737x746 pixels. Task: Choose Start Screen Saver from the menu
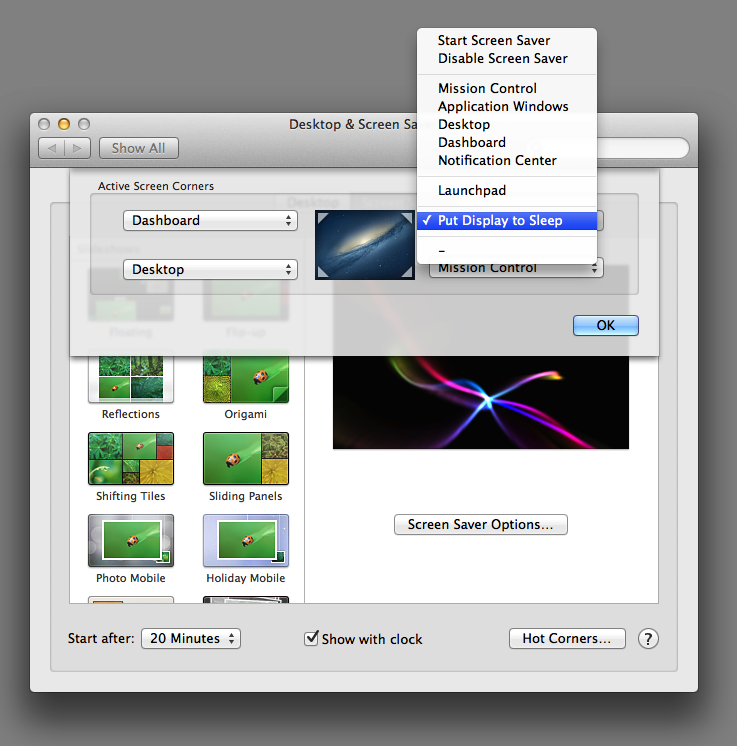point(507,40)
